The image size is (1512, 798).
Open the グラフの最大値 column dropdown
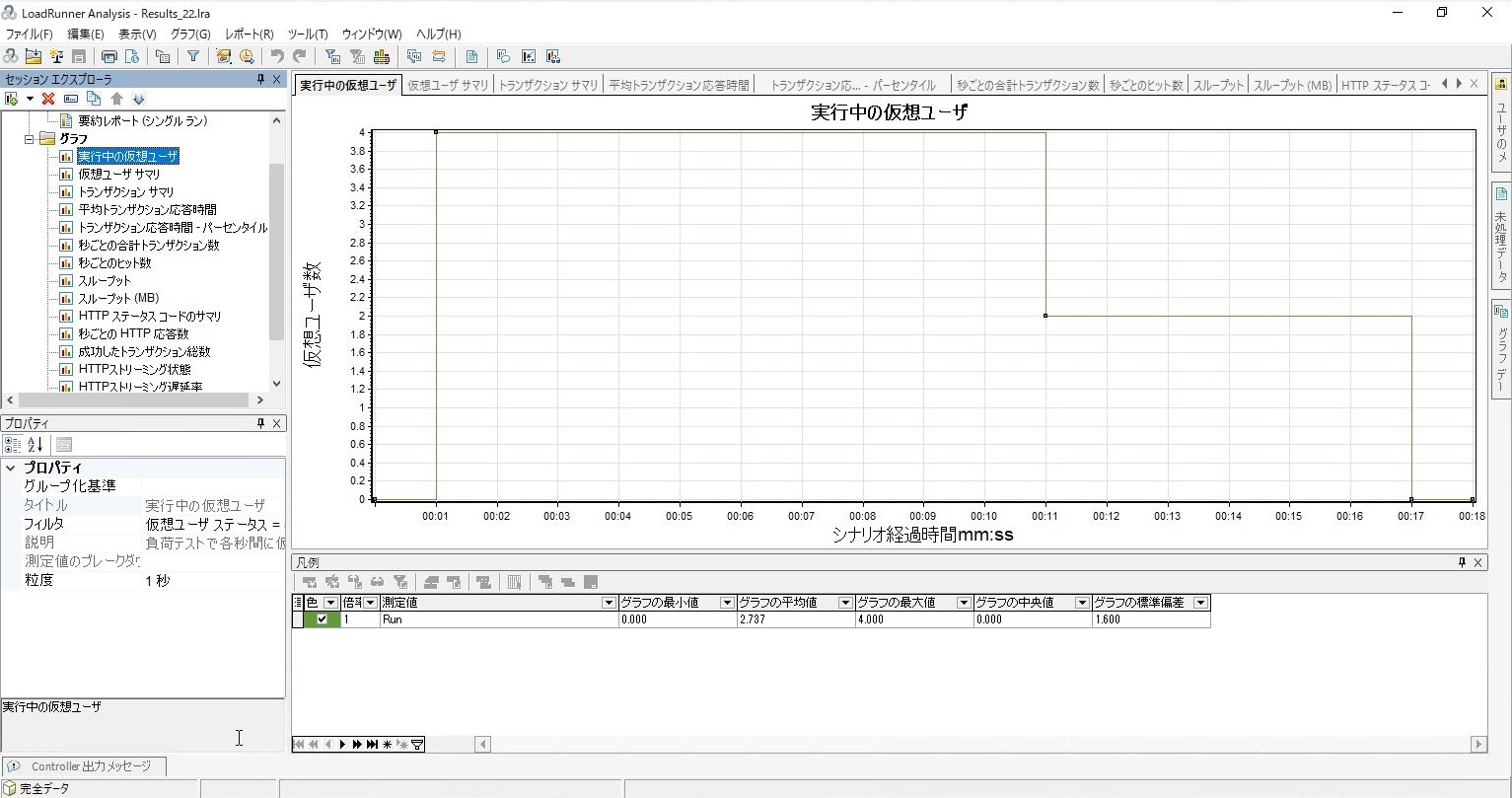point(964,603)
